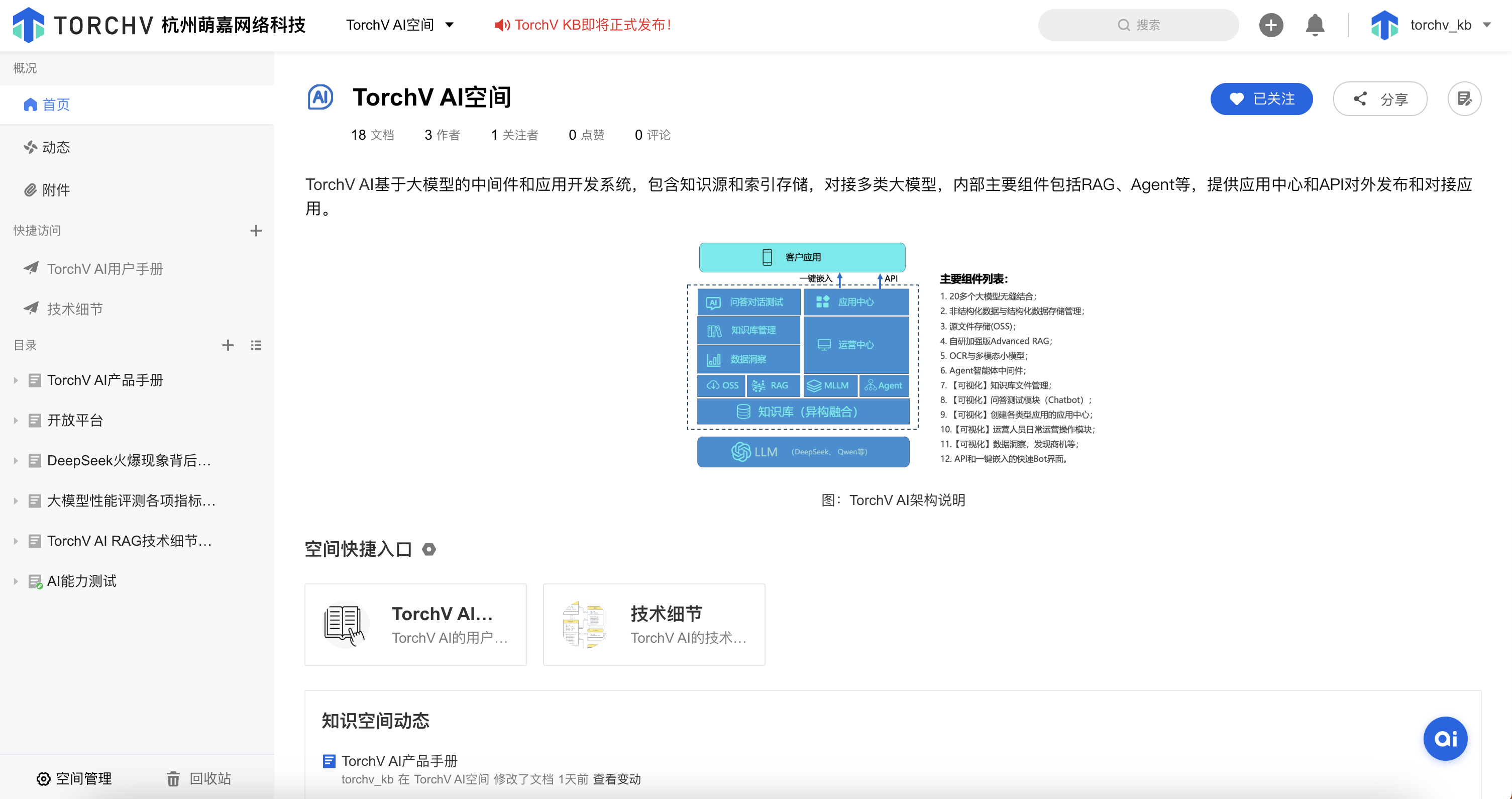Open 空间管理 settings
Viewport: 1512px width, 799px height.
point(74,778)
